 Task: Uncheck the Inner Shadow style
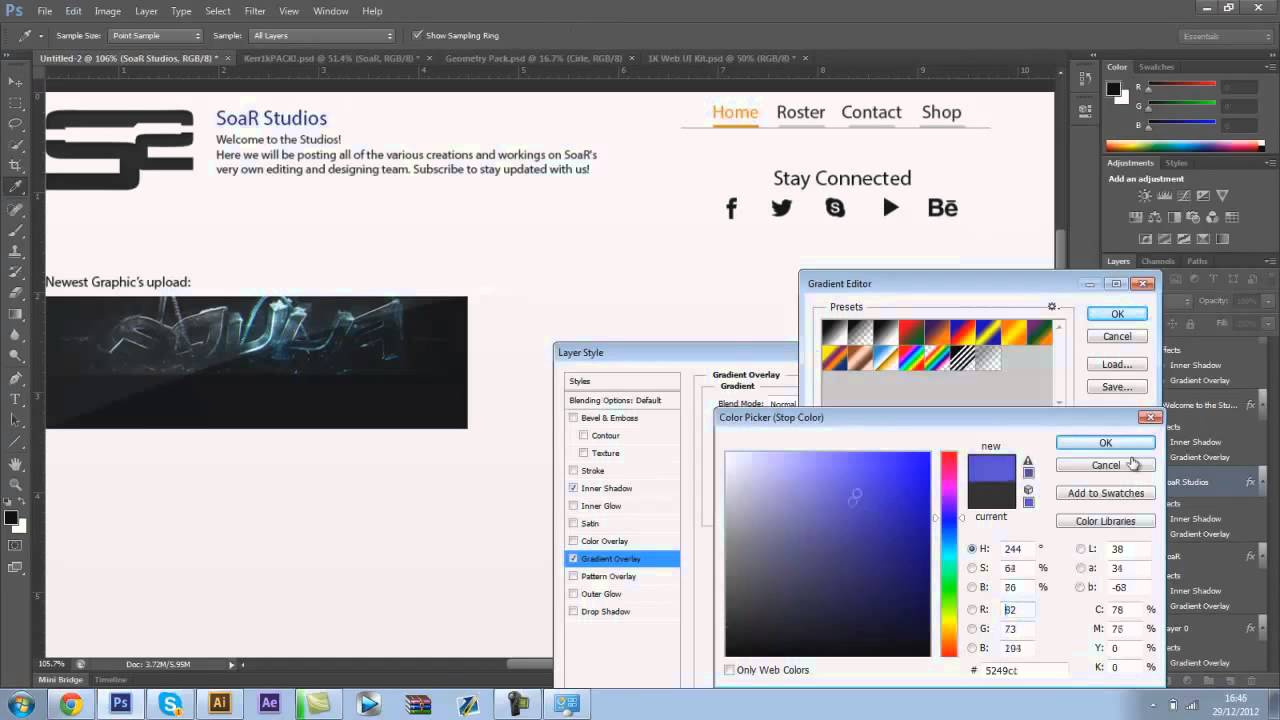[573, 488]
